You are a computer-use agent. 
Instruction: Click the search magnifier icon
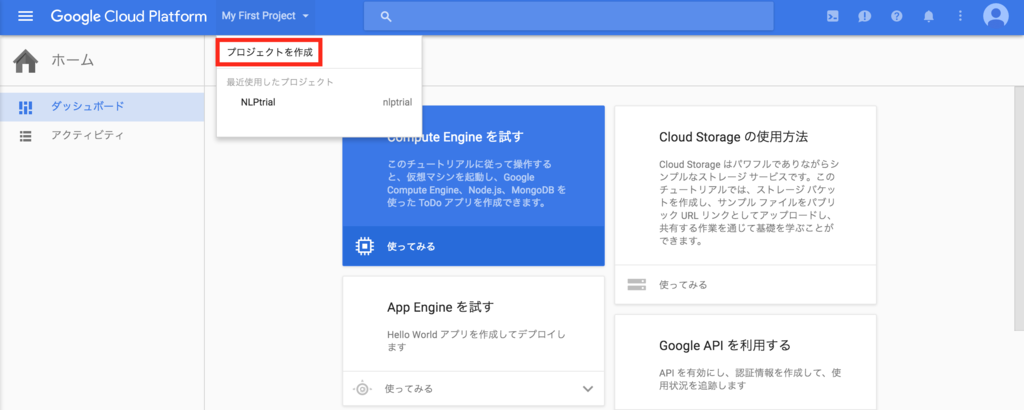tap(385, 16)
